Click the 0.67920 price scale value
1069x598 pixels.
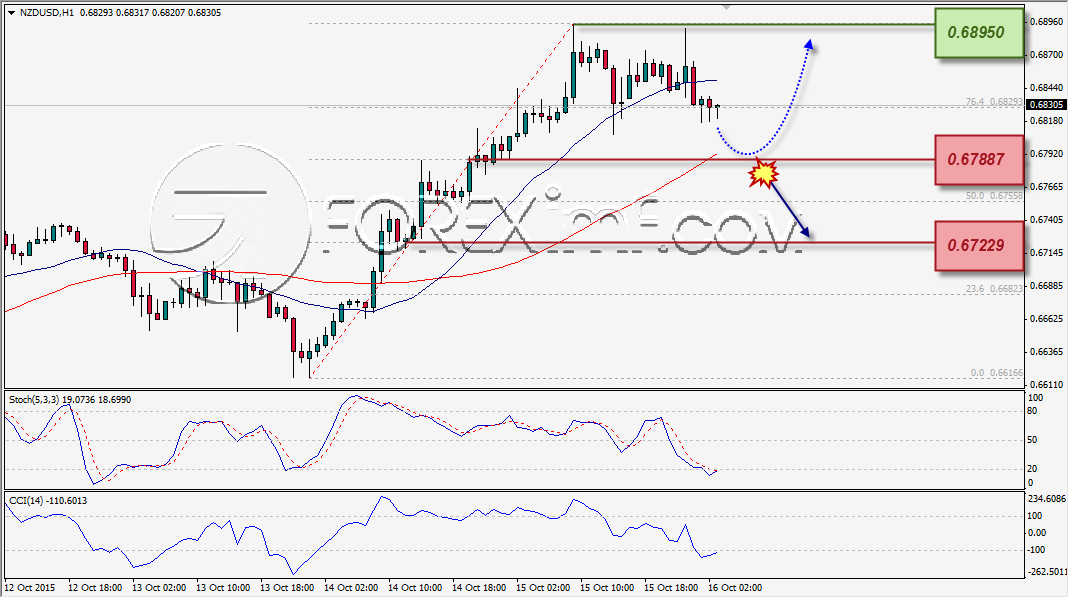[x=1045, y=154]
